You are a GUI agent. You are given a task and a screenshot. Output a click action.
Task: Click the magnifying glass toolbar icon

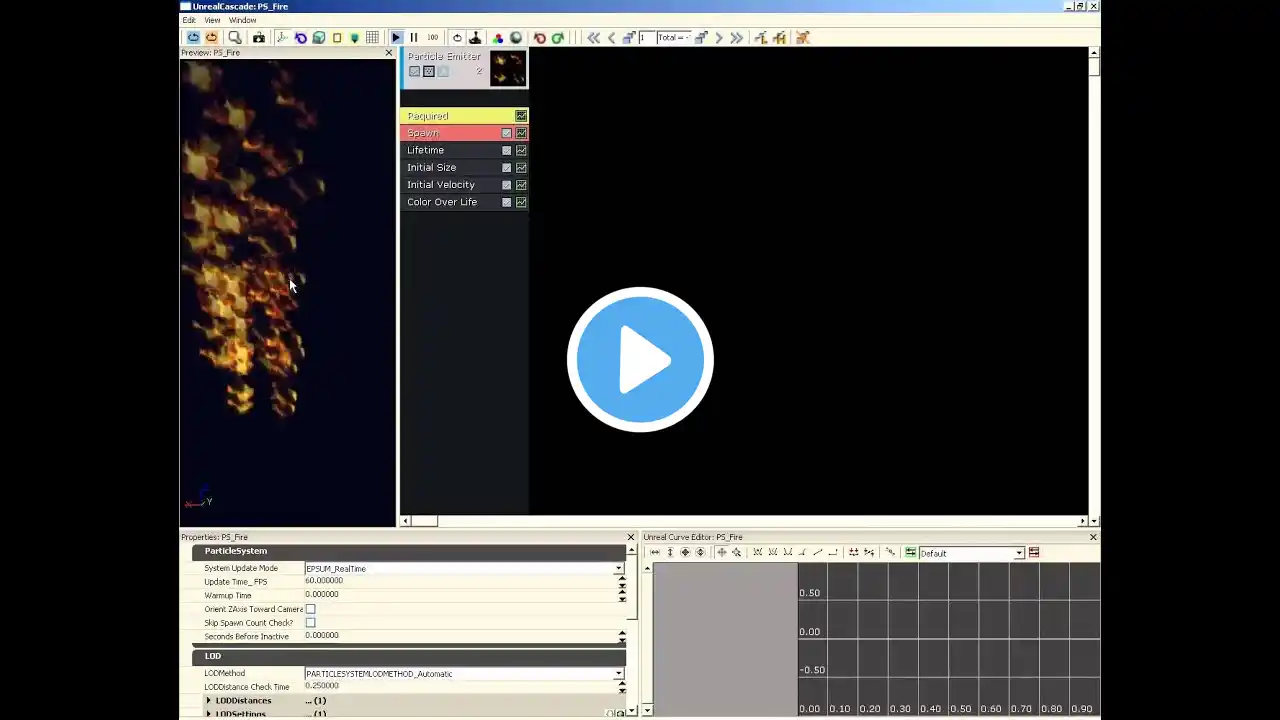click(235, 38)
